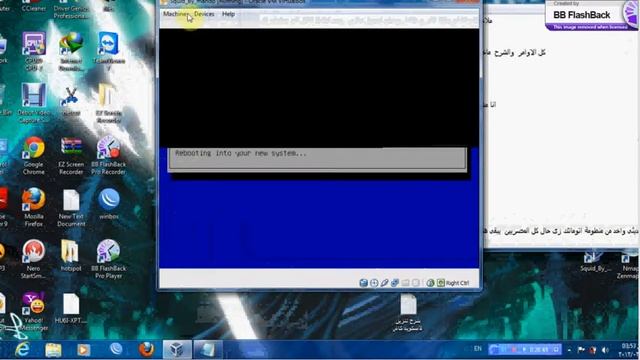Viewport: 640px width, 360px height.
Task: Click the USB devices icon in VirtualBox status bar
Action: pyautogui.click(x=384, y=283)
